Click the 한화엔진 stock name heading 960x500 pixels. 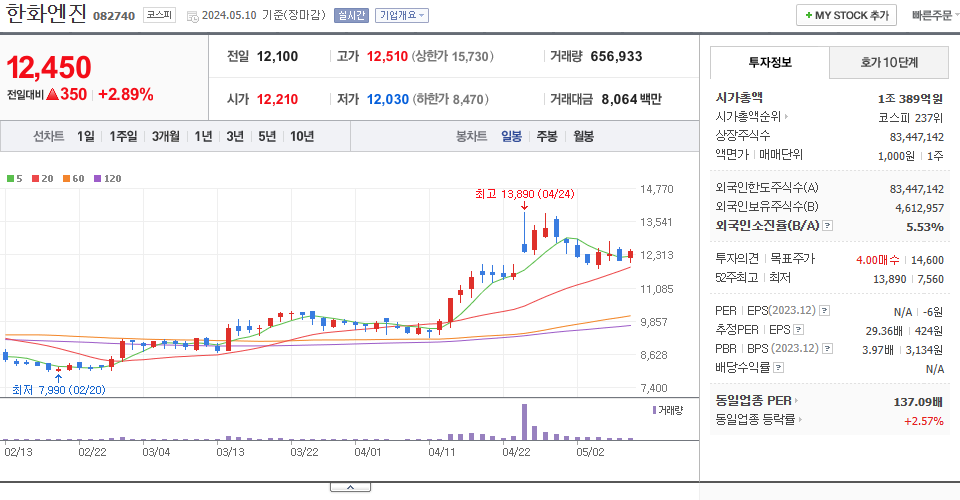pyautogui.click(x=46, y=13)
